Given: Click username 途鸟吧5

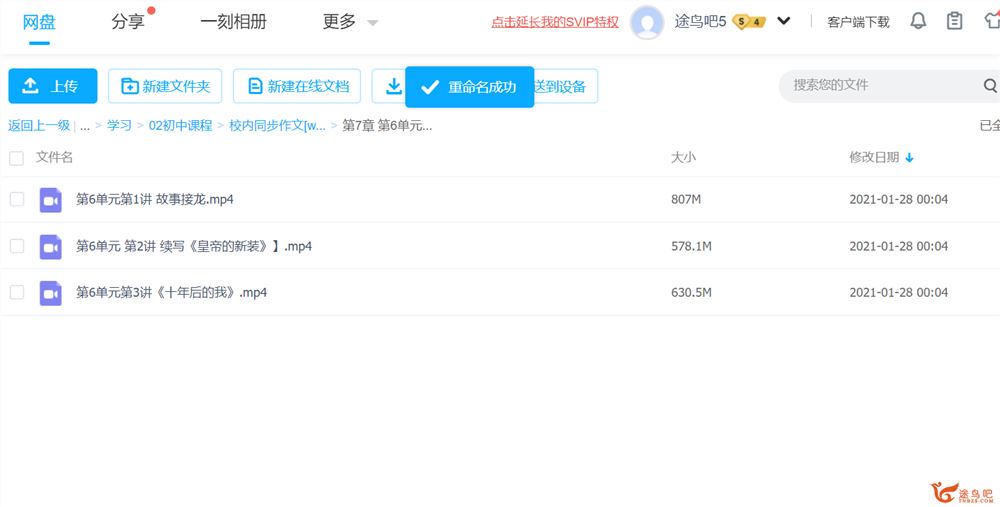Looking at the screenshot, I should tap(700, 22).
